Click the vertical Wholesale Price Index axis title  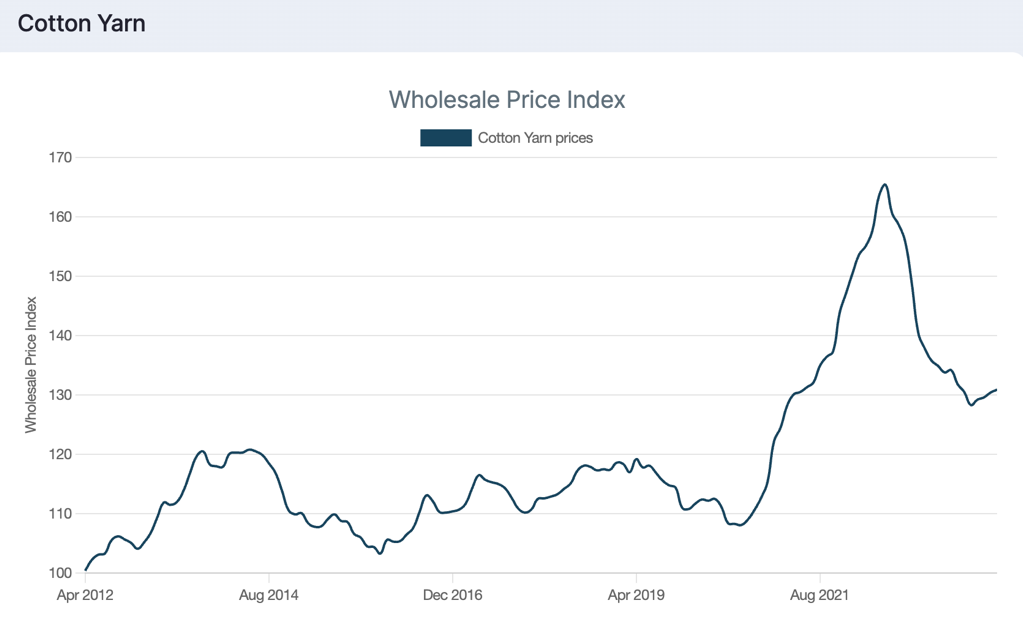point(31,365)
